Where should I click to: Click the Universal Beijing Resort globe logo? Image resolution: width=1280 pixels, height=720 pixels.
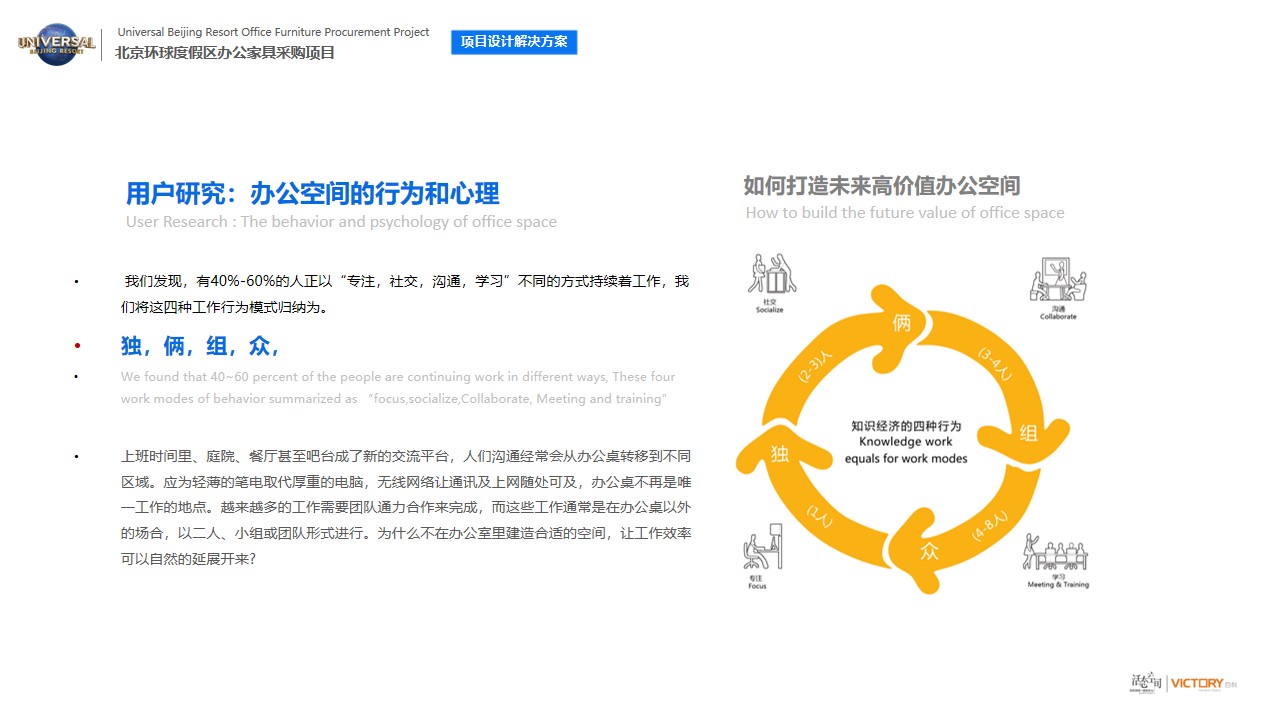click(x=56, y=44)
